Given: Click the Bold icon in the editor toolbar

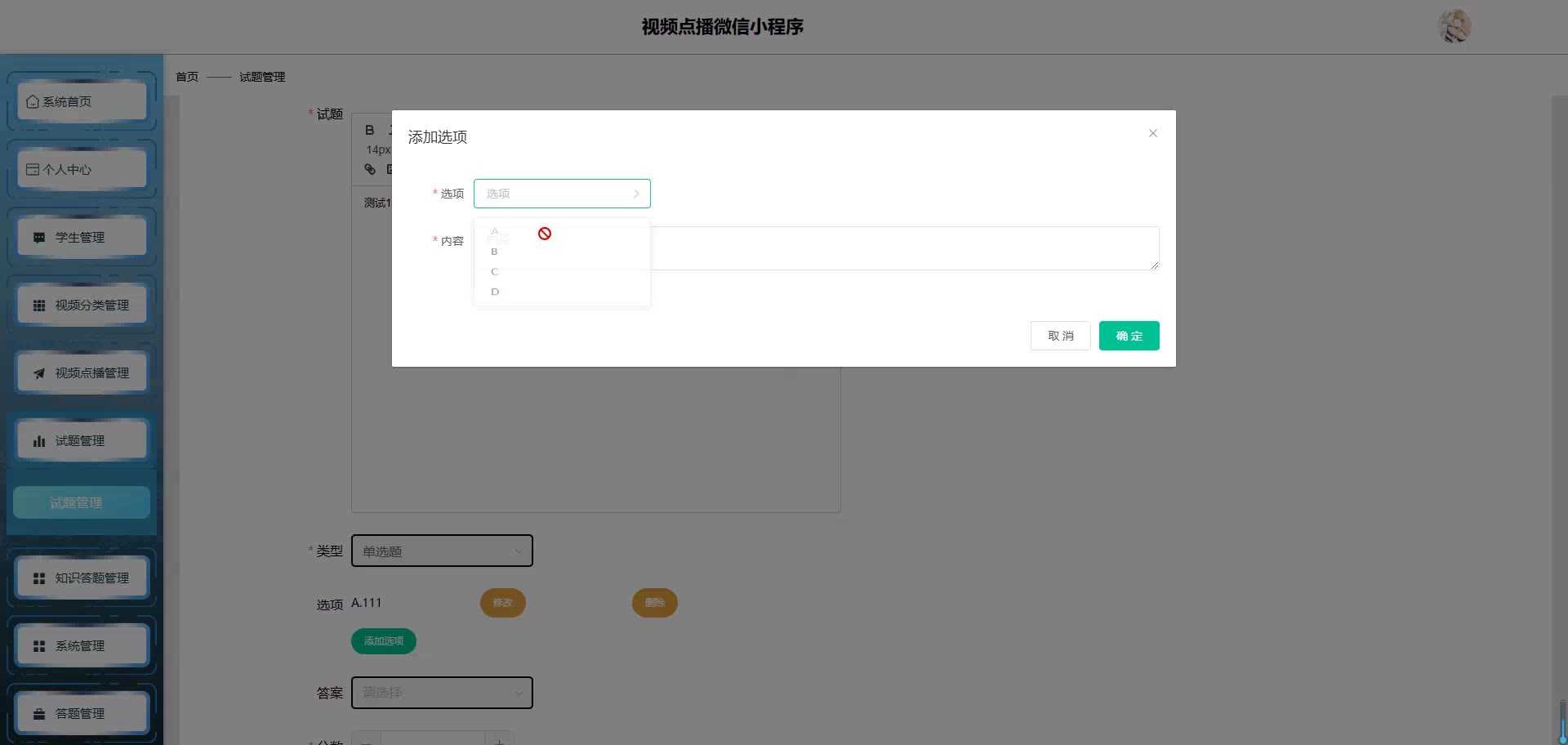Looking at the screenshot, I should (370, 130).
